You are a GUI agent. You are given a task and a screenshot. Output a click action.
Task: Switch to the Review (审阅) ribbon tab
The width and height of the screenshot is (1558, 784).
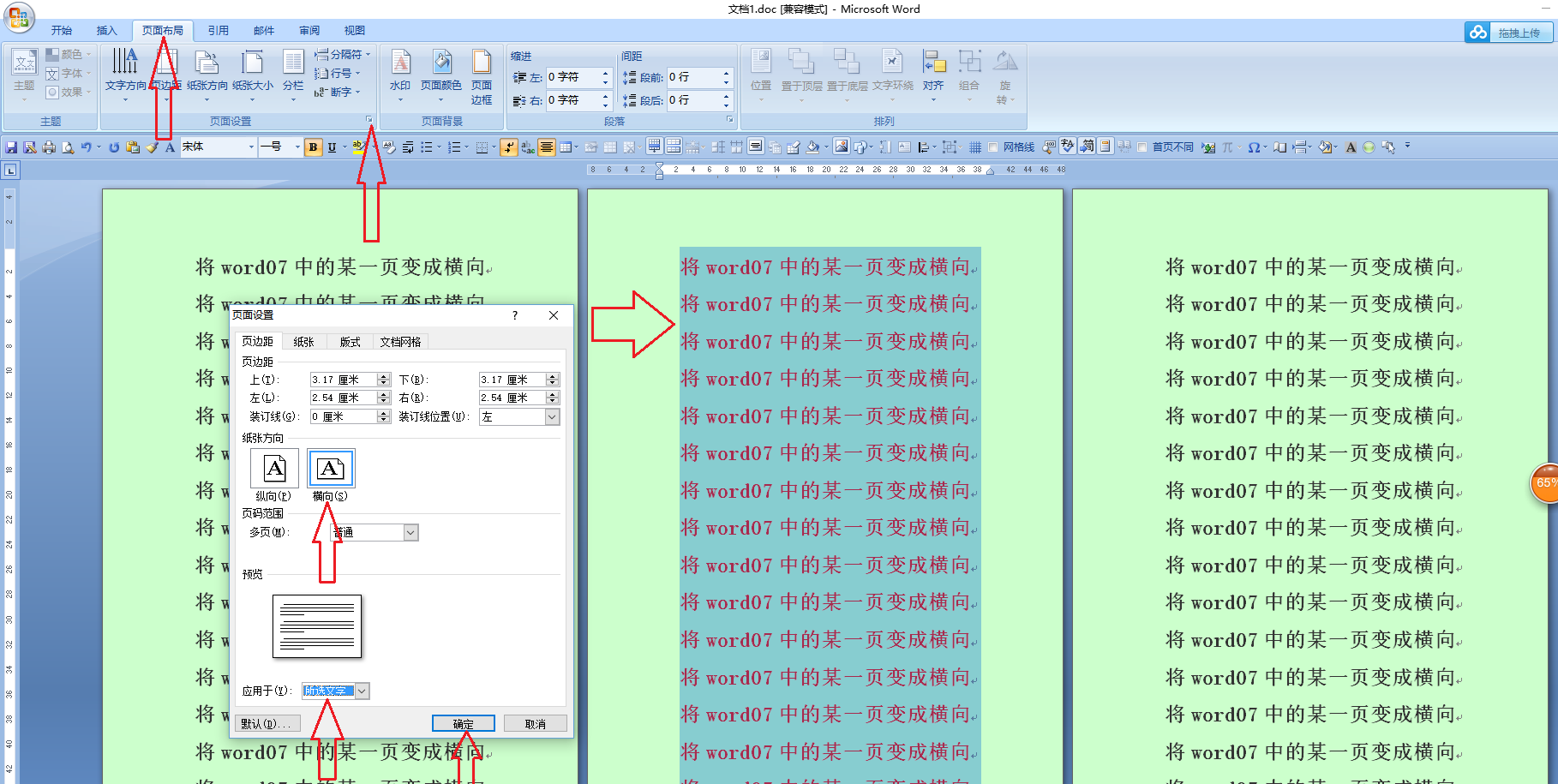pyautogui.click(x=309, y=31)
